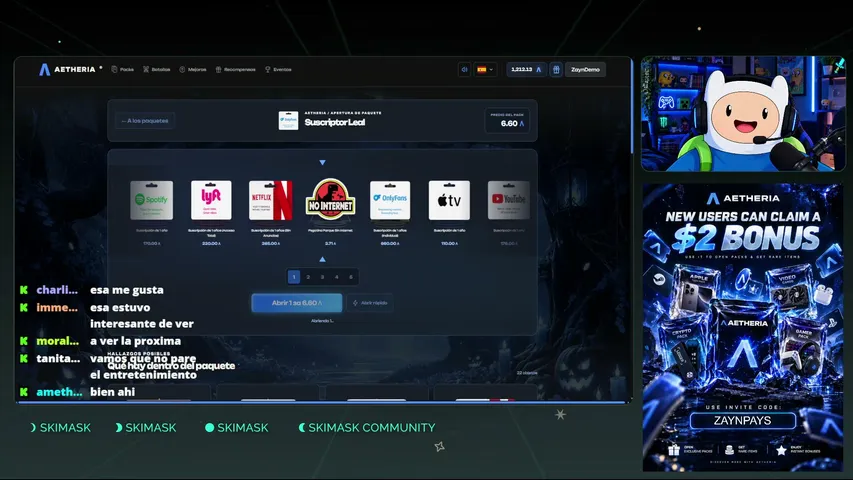Click the No Internet dinosaur sticker
Screen dimensions: 853x480
tap(330, 199)
